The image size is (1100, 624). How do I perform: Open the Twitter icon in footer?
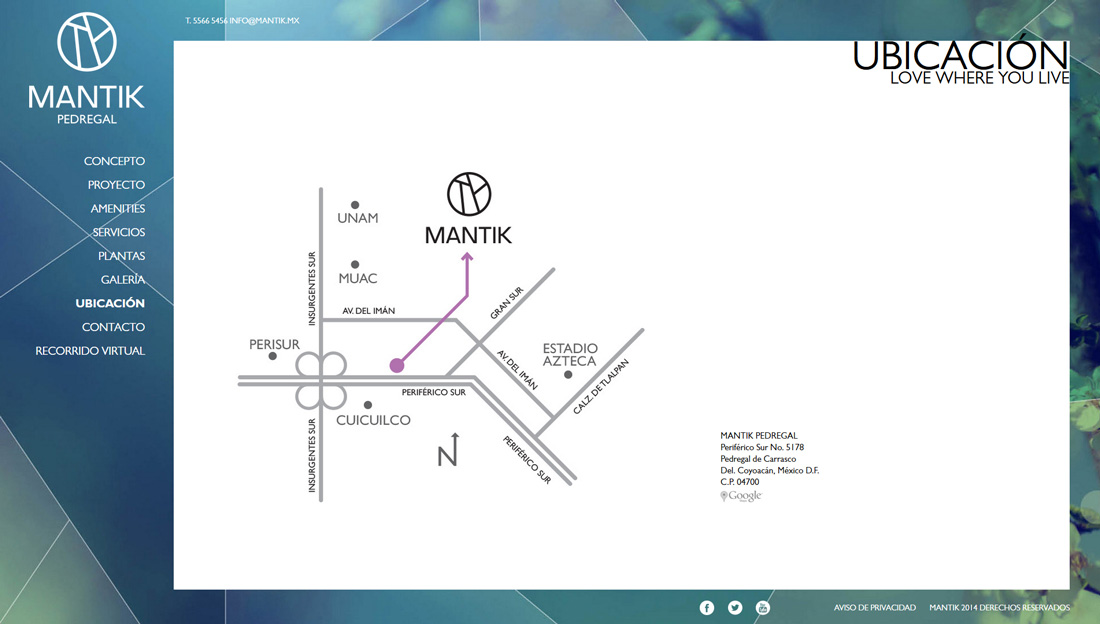click(x=735, y=608)
